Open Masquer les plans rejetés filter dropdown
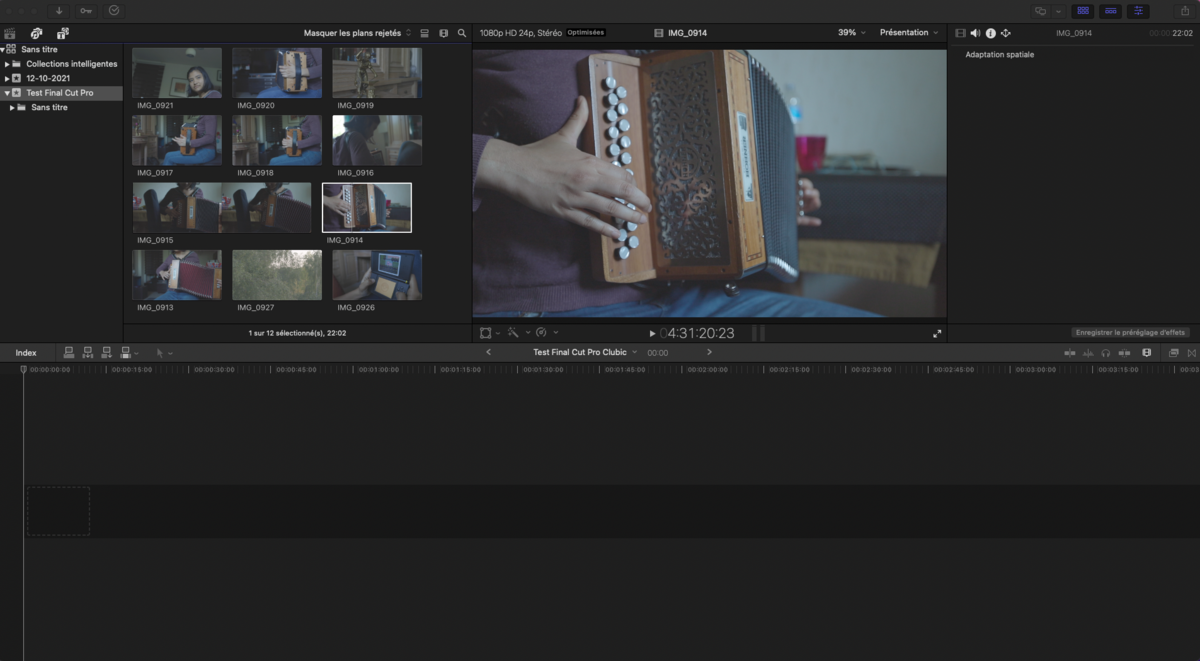Viewport: 1200px width, 661px height. (x=357, y=33)
